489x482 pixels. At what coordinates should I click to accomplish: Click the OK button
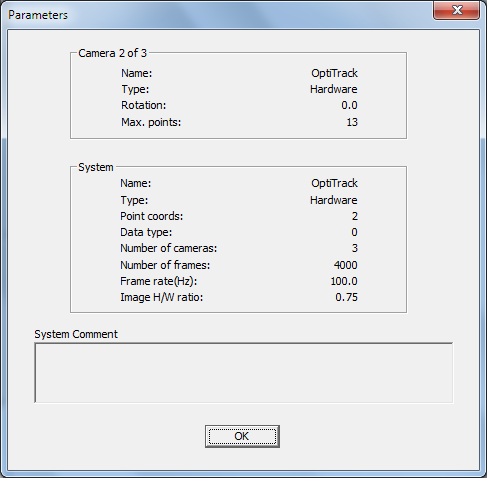point(242,436)
